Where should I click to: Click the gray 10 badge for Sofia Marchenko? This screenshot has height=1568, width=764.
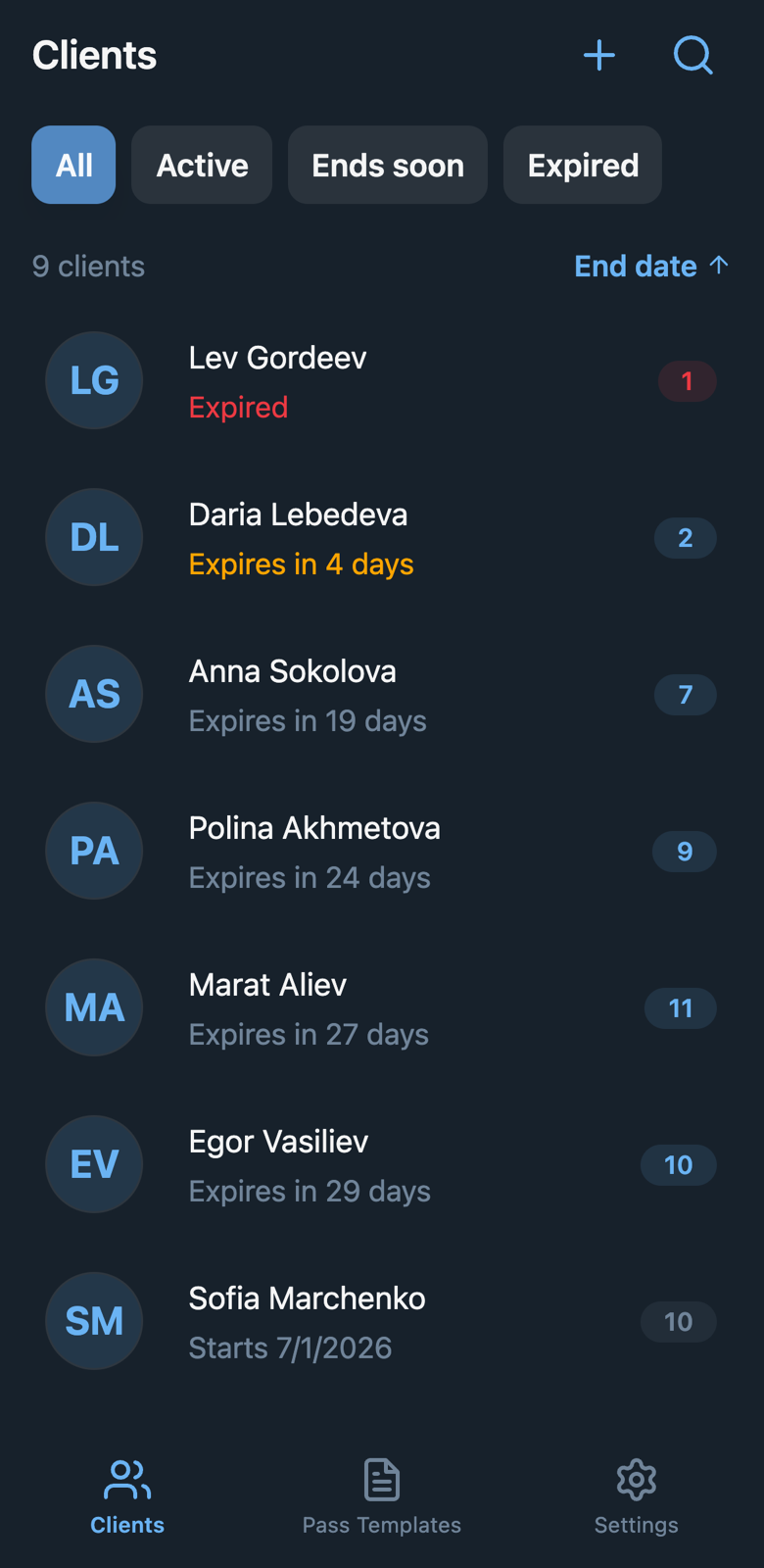click(x=679, y=1322)
